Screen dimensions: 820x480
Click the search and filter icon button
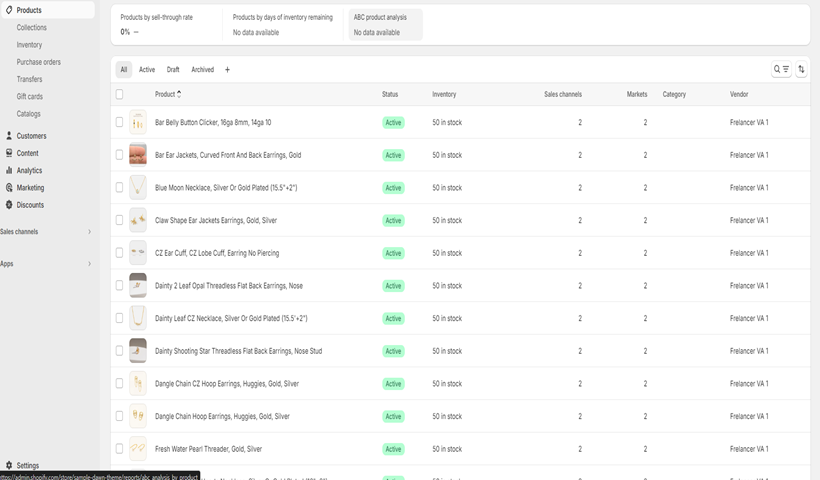click(x=781, y=69)
